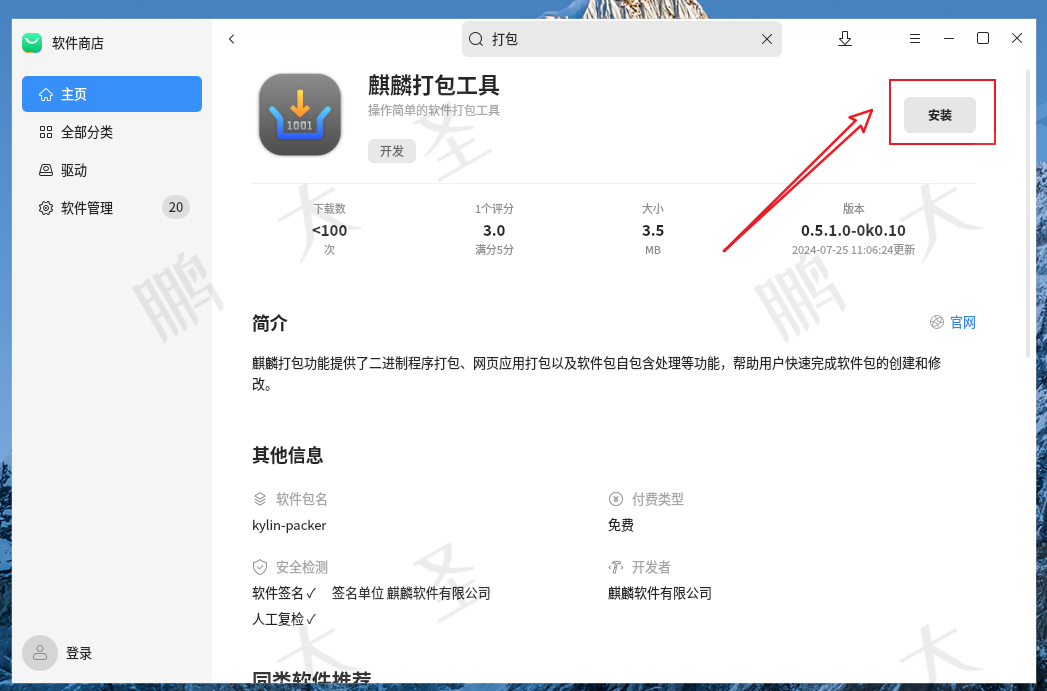Click the developer icon
Image resolution: width=1047 pixels, height=691 pixels.
pos(616,567)
